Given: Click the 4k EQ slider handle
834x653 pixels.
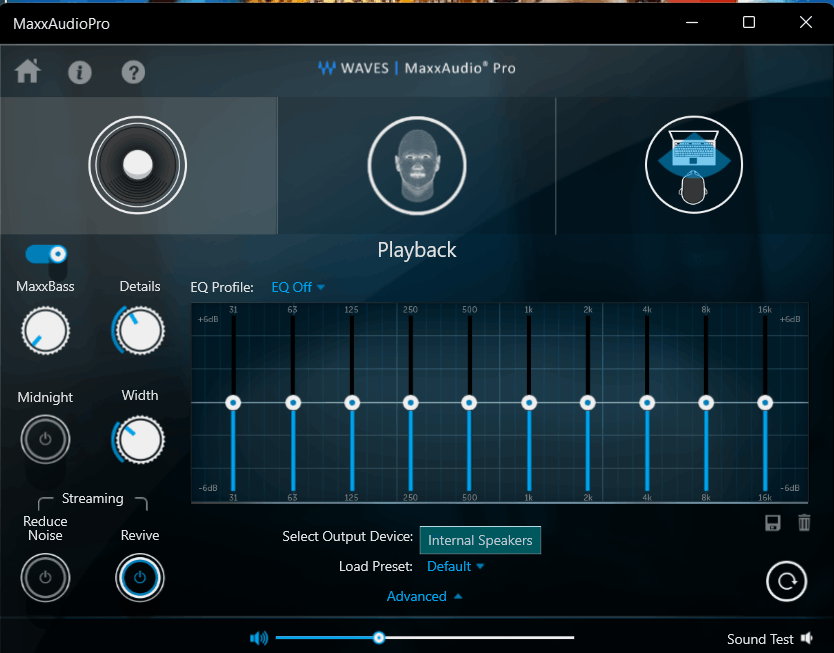Looking at the screenshot, I should (647, 403).
